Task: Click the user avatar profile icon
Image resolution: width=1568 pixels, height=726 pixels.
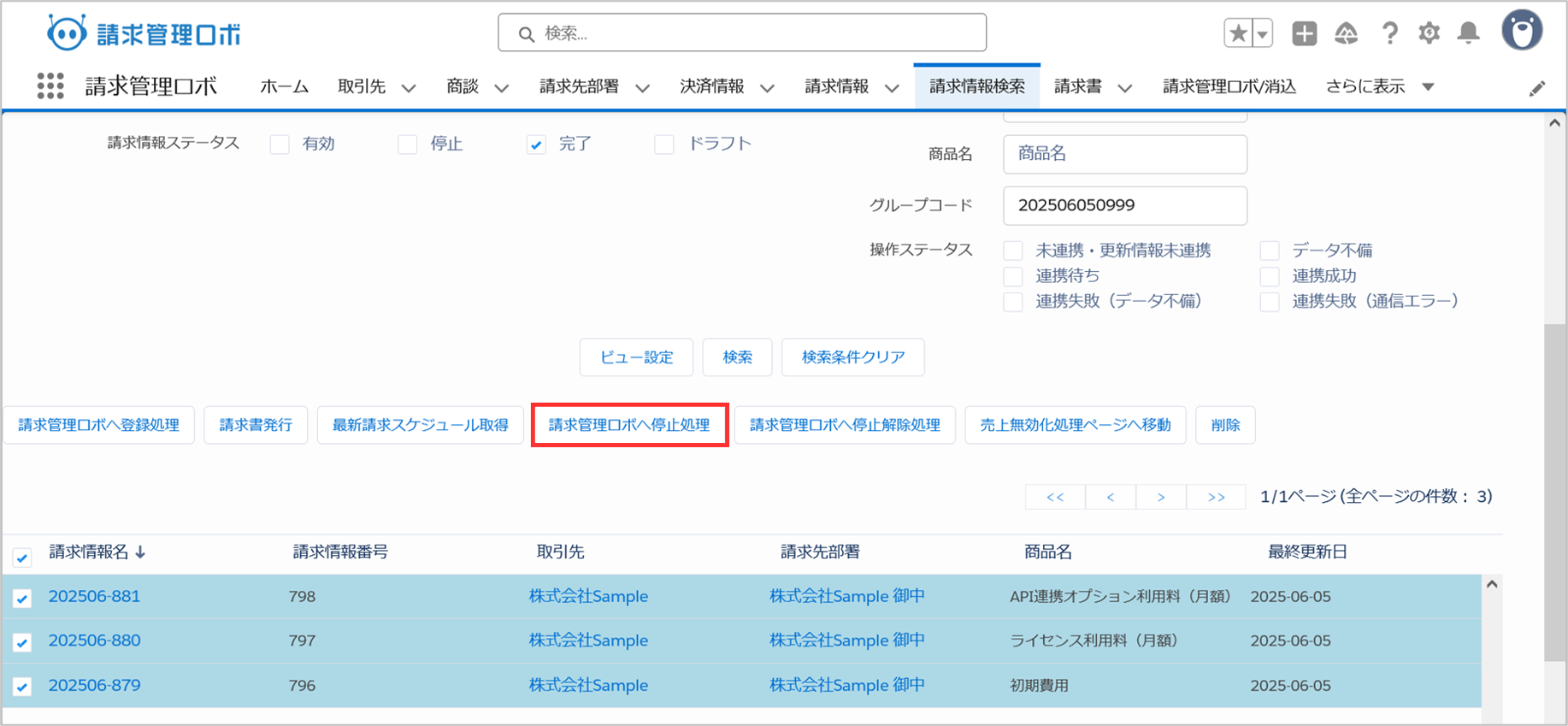Action: (1522, 32)
